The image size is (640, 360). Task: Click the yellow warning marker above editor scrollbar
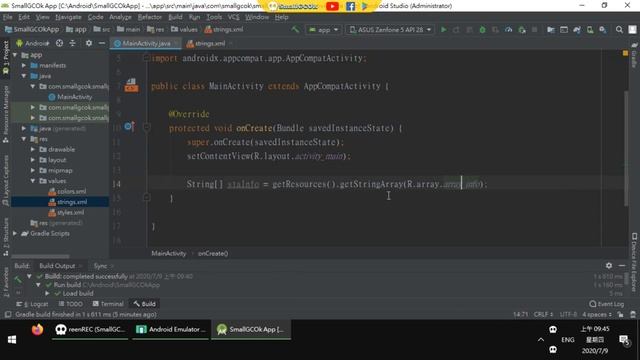(x=625, y=53)
